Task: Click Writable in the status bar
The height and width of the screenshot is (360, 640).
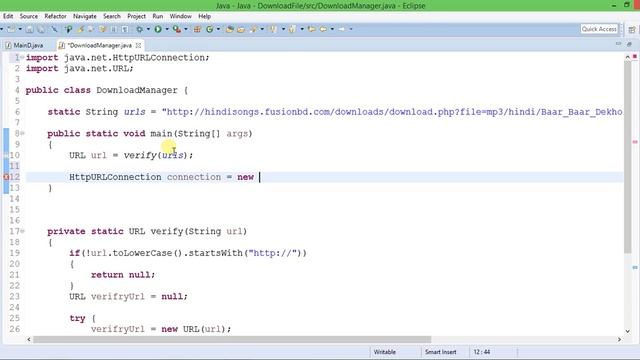Action: point(384,352)
